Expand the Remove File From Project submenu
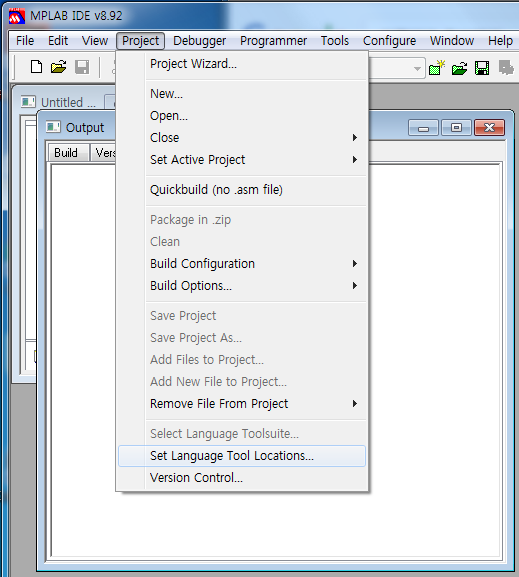Viewport: 519px width, 577px height. (354, 404)
